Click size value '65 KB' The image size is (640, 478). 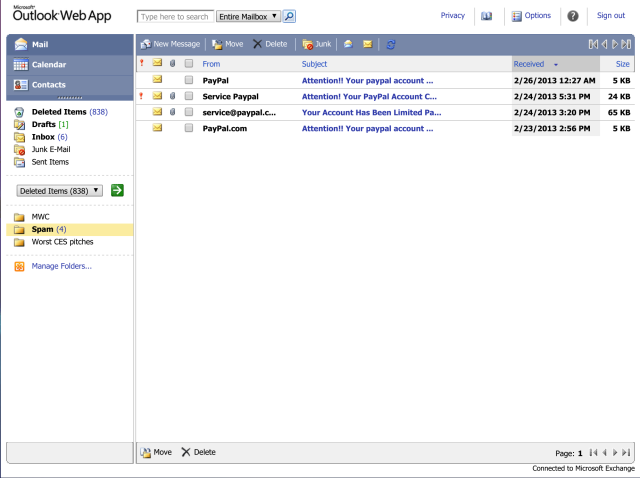tap(619, 112)
